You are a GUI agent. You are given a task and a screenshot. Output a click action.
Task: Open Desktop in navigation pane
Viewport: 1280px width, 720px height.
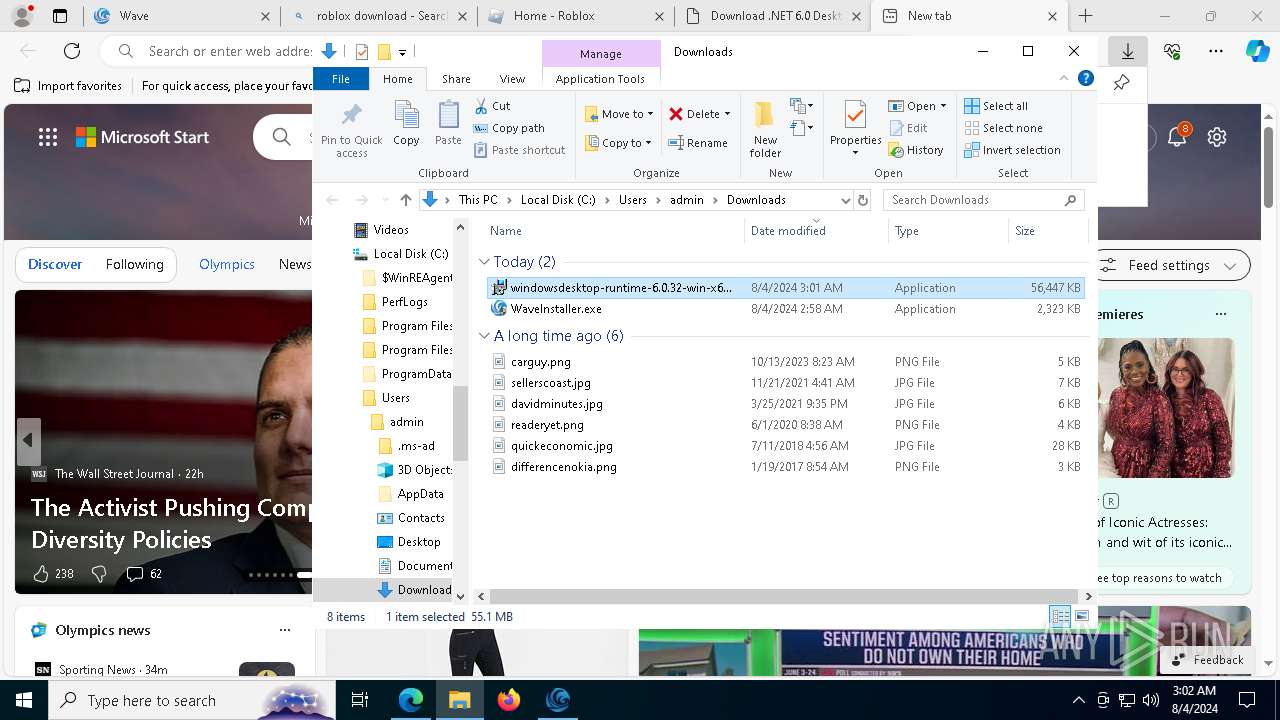point(408,542)
